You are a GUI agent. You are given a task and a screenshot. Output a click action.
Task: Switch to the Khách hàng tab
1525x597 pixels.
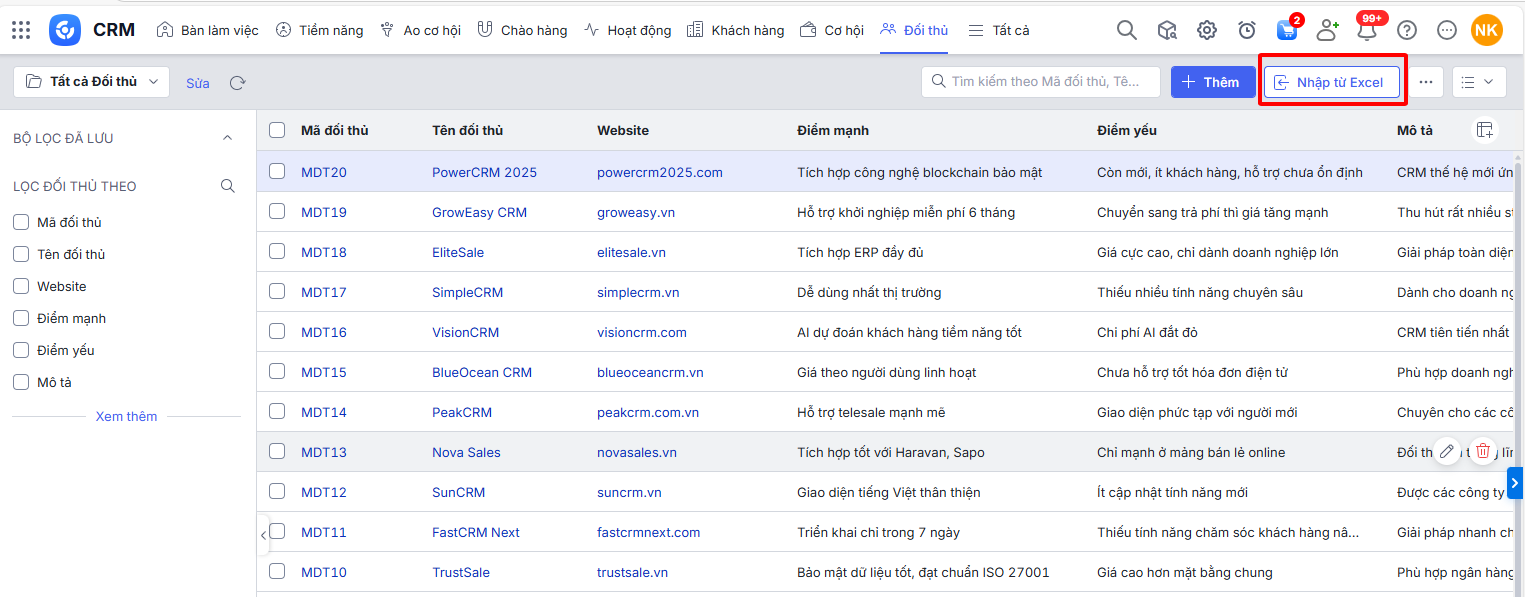(x=736, y=30)
